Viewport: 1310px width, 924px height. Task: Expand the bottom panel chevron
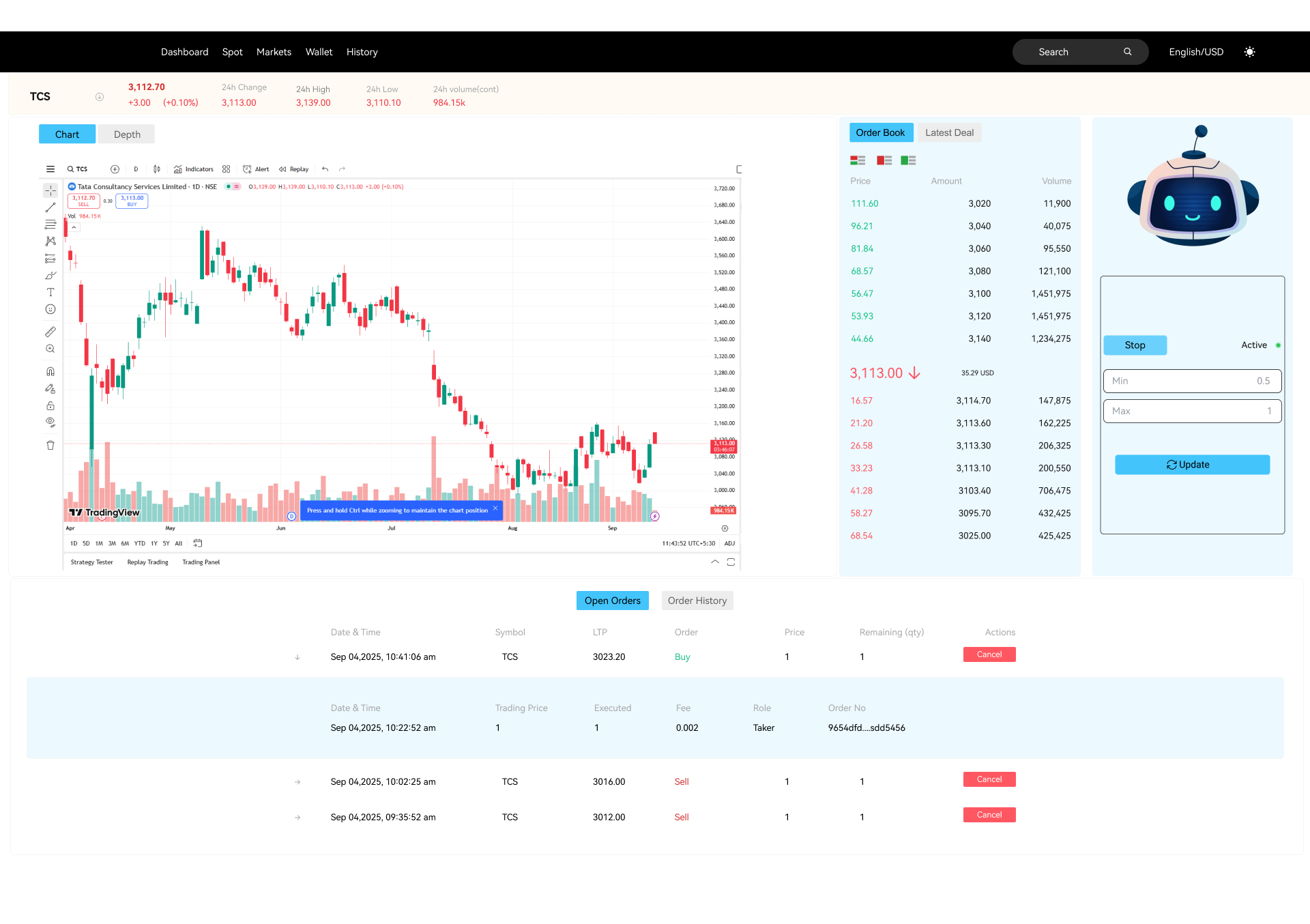tap(714, 562)
